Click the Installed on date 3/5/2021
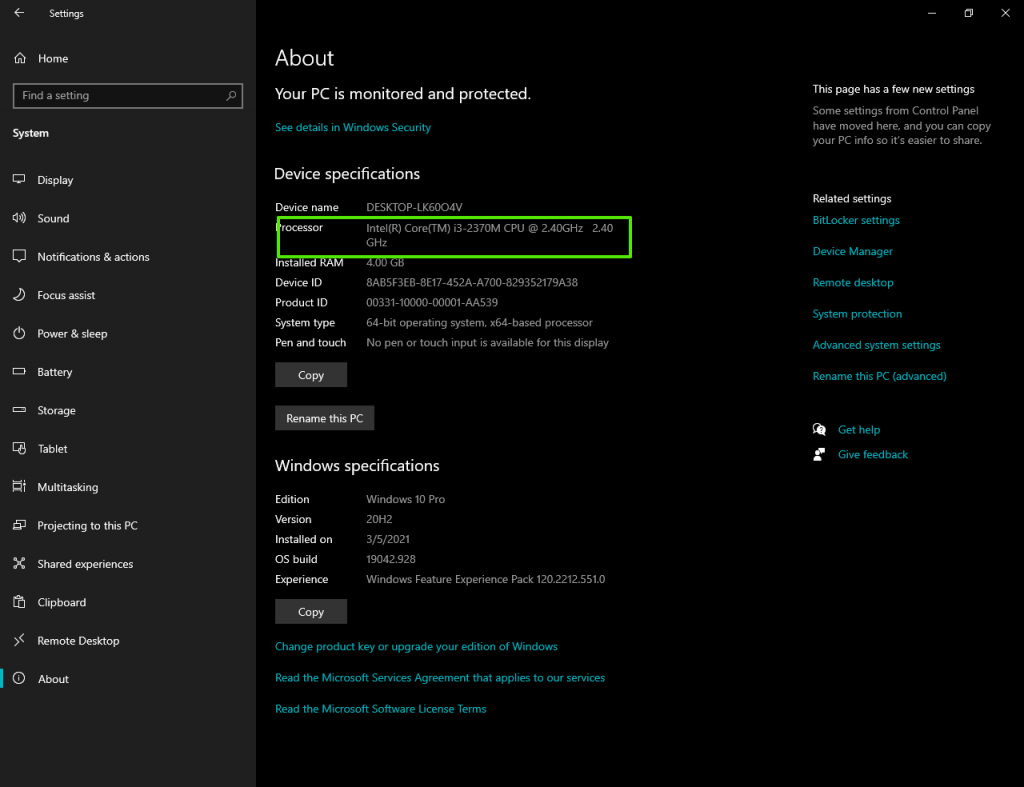1024x787 pixels. 388,539
